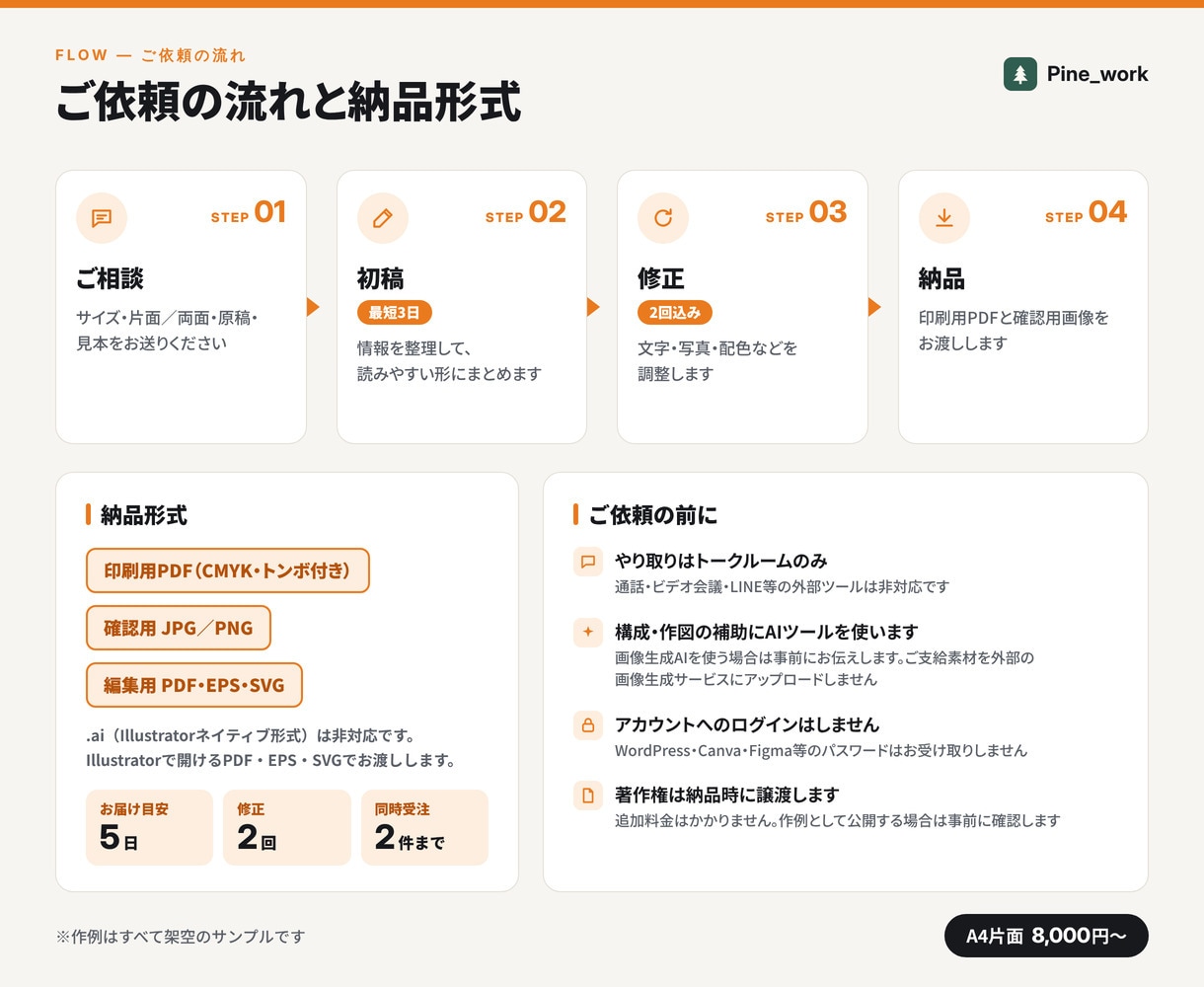Click the 納品形式 section heading
The height and width of the screenshot is (987, 1204).
coord(144,515)
